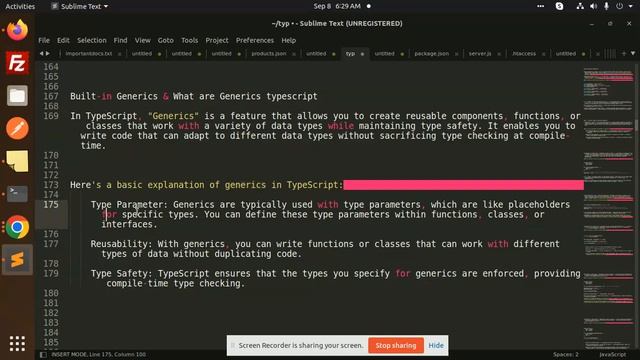Click the pink highlighted selection on line 173
The image size is (640, 360).
click(463, 185)
